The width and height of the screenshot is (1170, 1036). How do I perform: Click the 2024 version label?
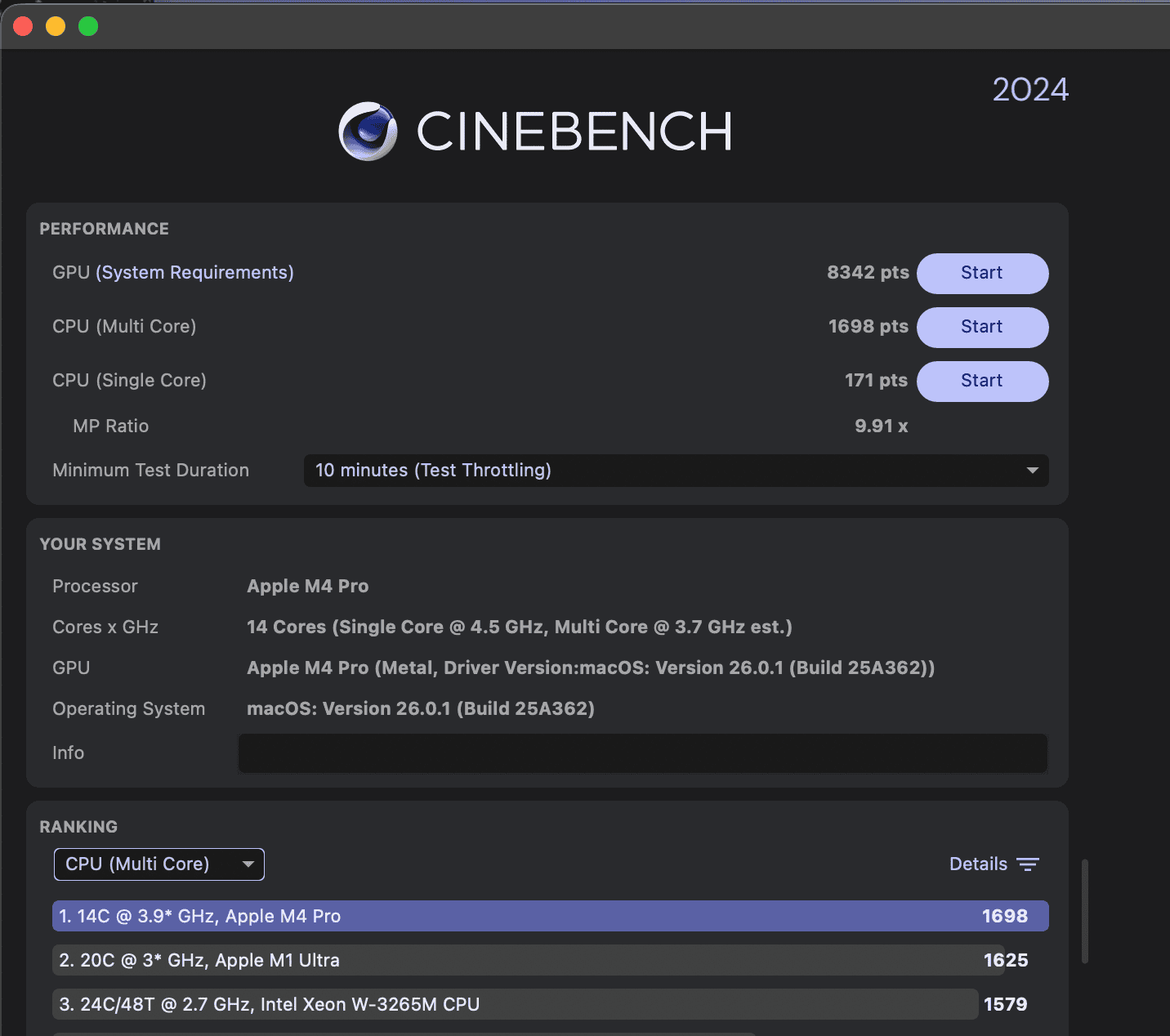tap(1030, 90)
